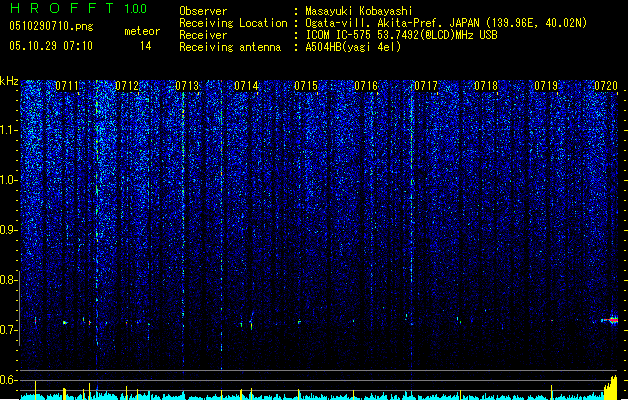The height and width of the screenshot is (400, 629).
Task: Click the 0.9 kHz axis label
Action: click(x=9, y=230)
